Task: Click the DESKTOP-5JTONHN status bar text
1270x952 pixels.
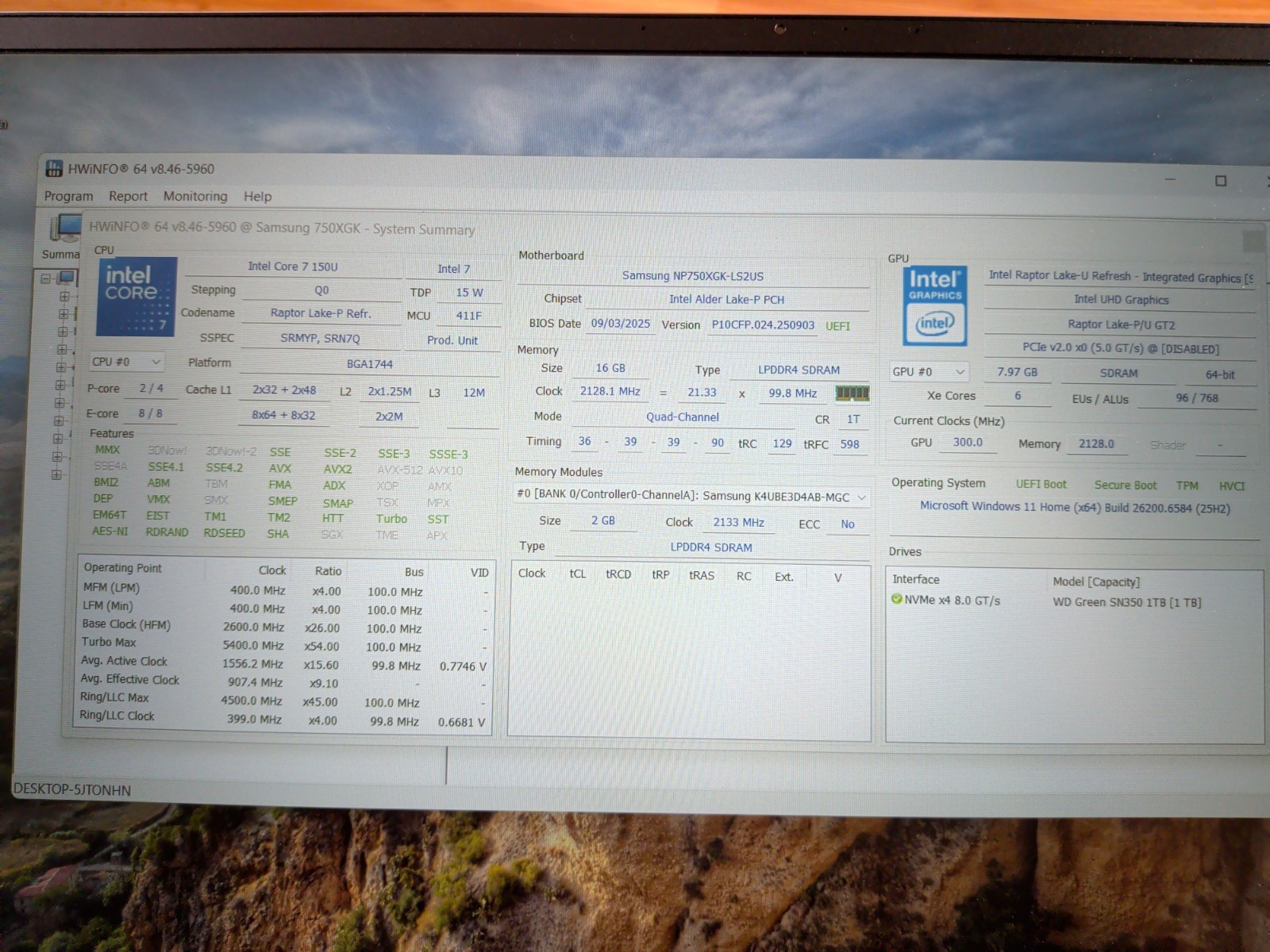Action: (x=72, y=789)
